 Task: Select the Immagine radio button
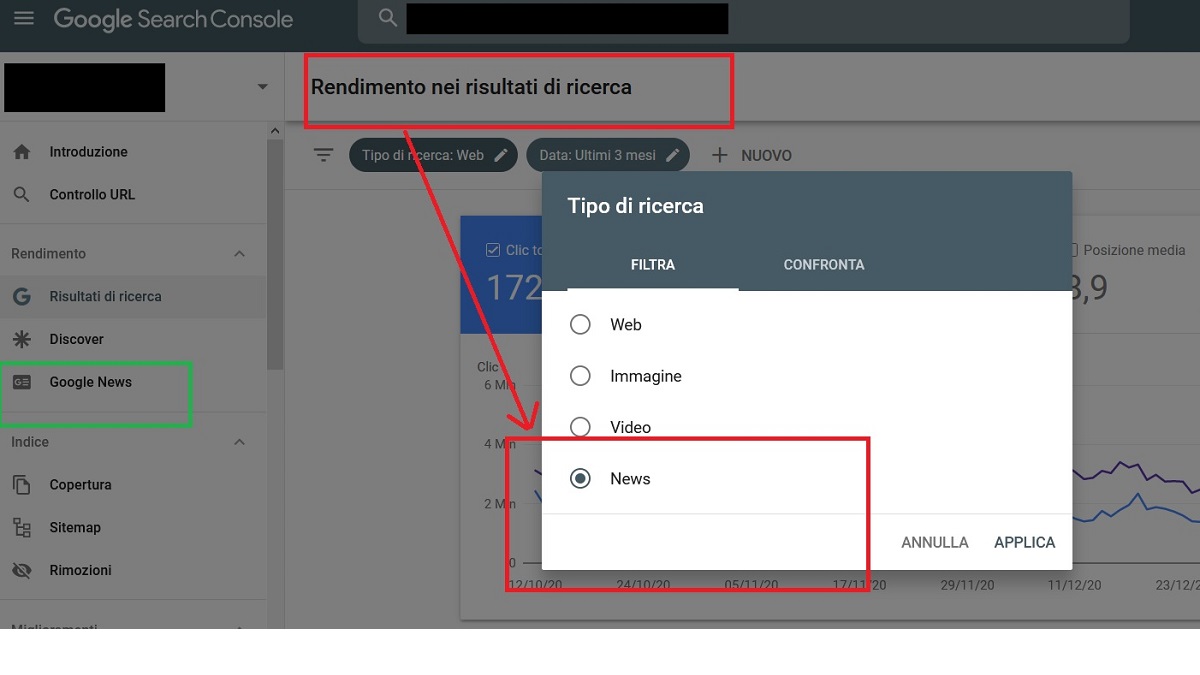[x=580, y=376]
